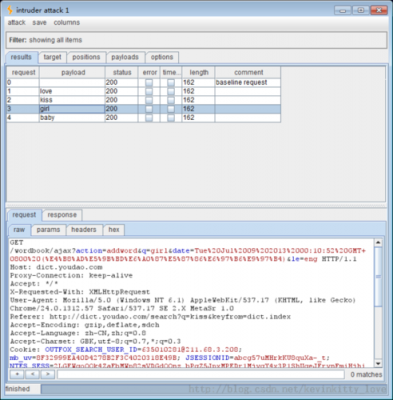Select the 'baseline request' comment cell
The height and width of the screenshot is (400, 393).
pyautogui.click(x=248, y=82)
